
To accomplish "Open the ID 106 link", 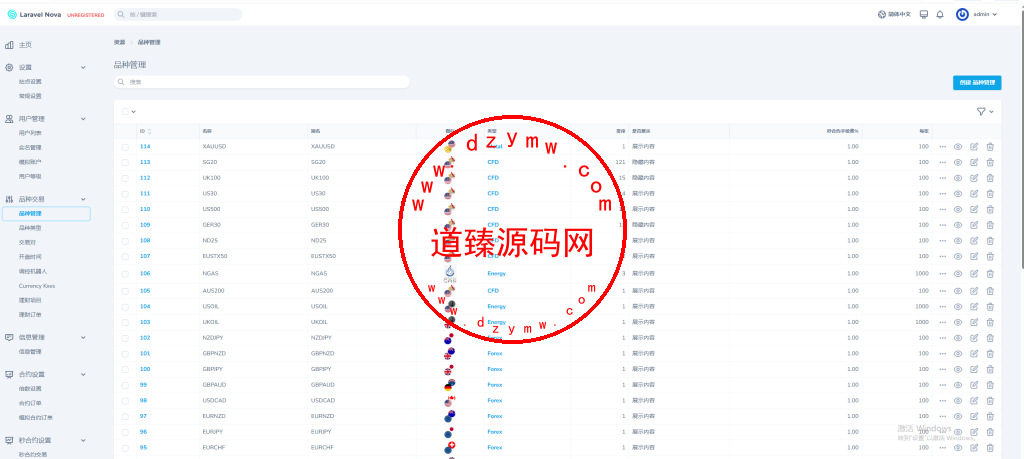I will click(145, 274).
